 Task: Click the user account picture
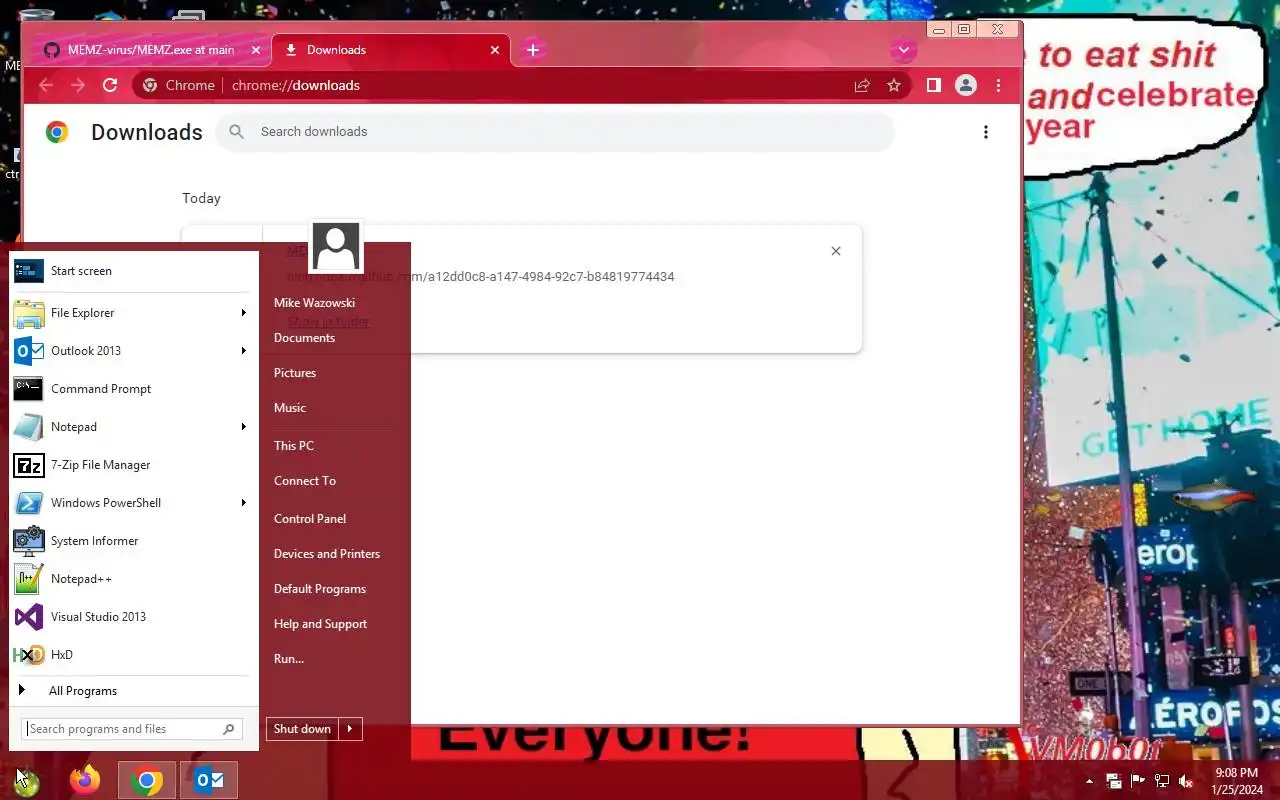click(336, 247)
